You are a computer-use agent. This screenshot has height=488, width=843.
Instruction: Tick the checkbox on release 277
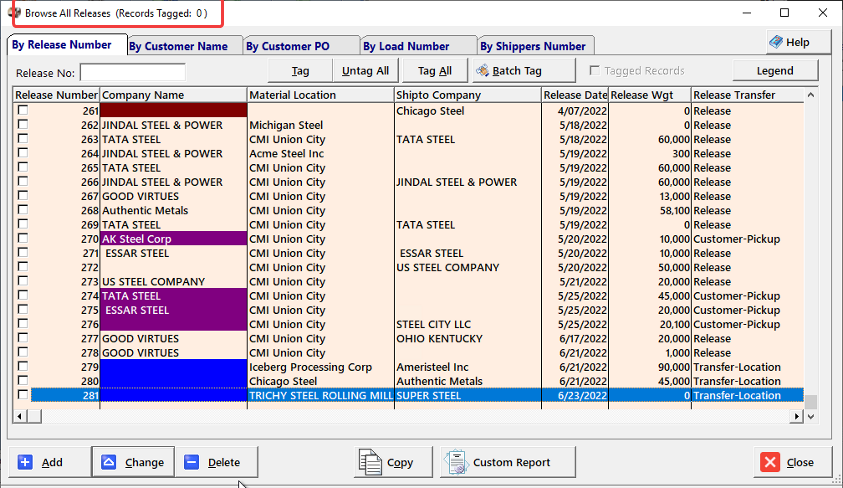pyautogui.click(x=23, y=338)
